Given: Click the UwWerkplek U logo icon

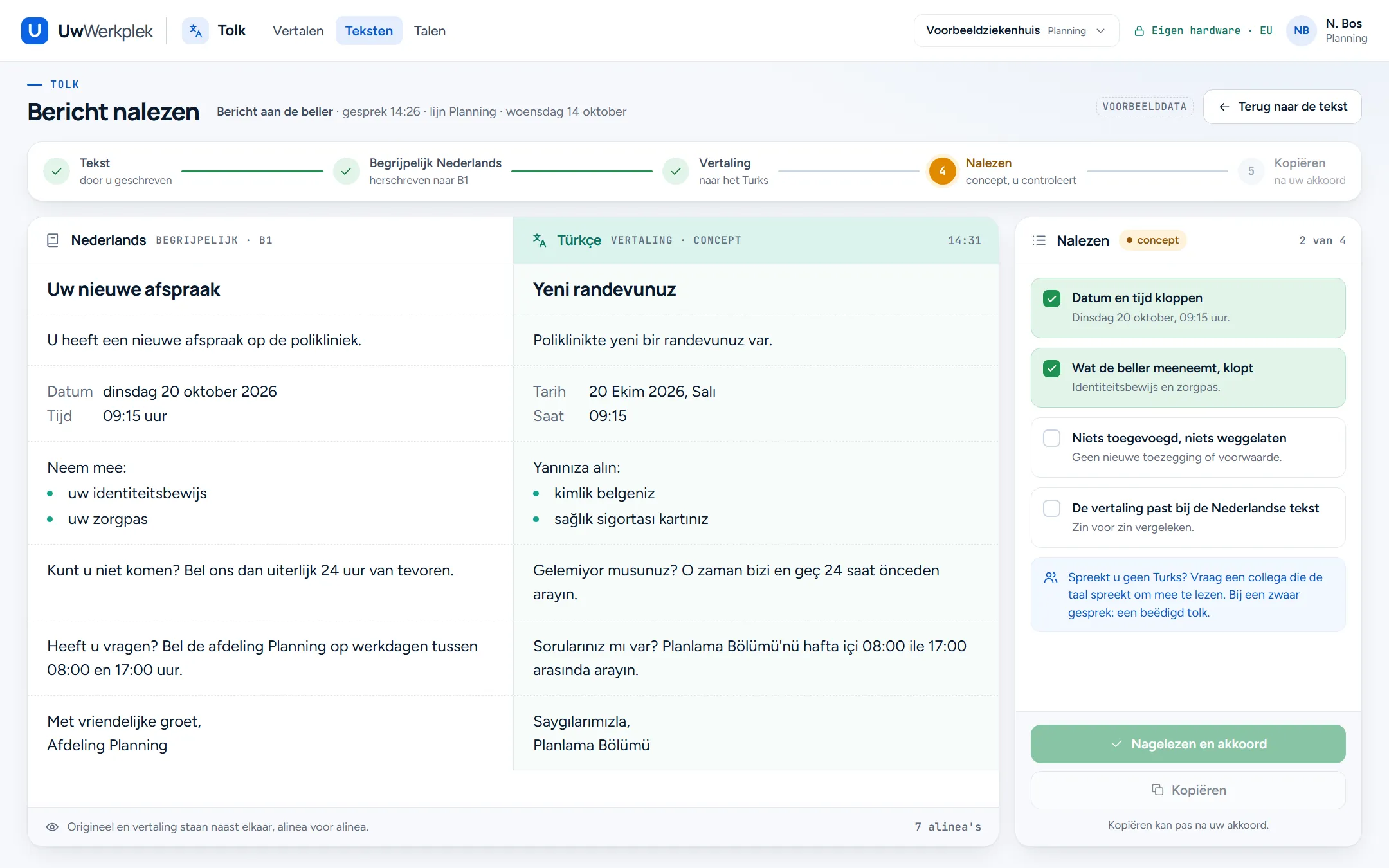Looking at the screenshot, I should [35, 31].
